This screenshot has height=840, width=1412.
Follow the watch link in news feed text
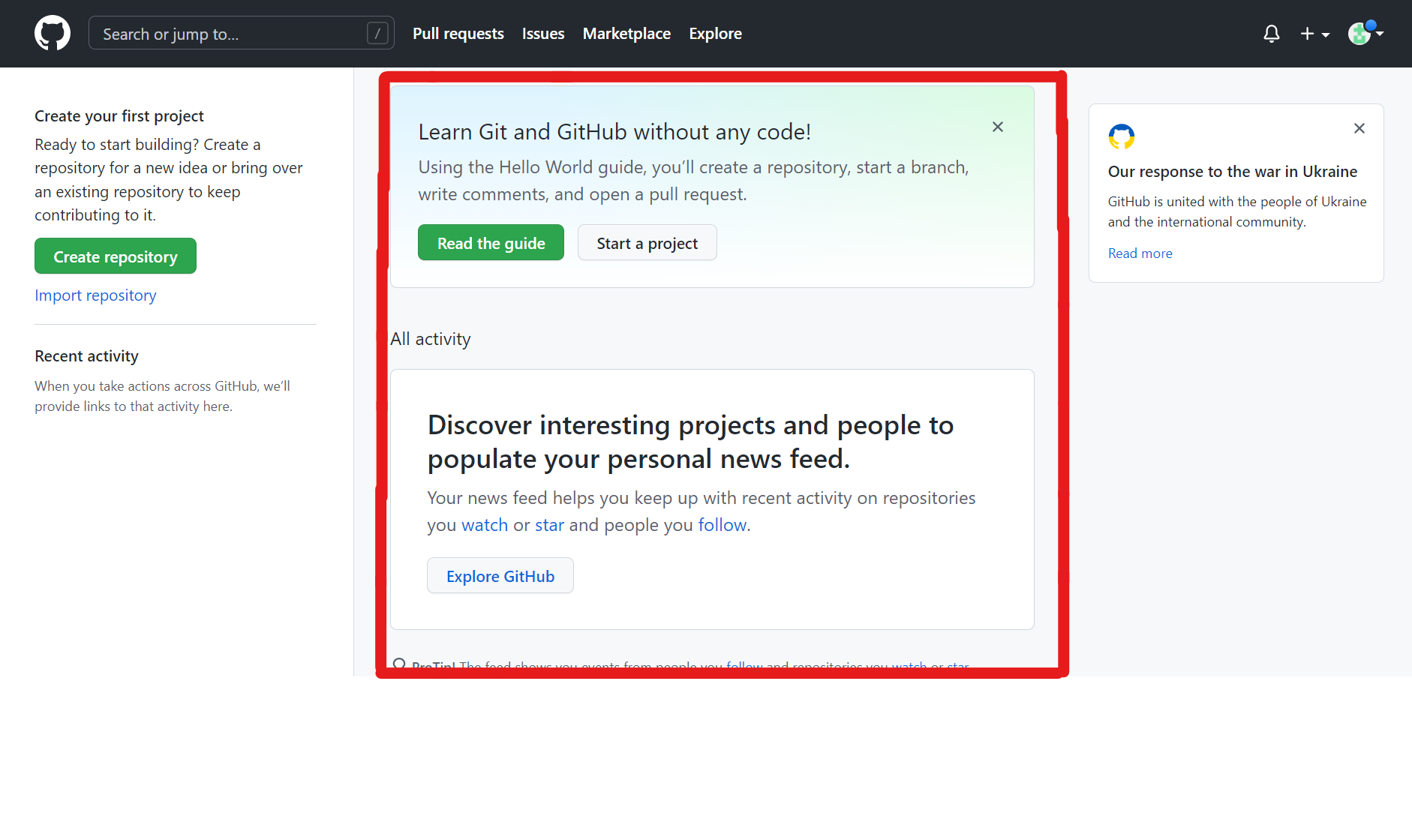(485, 525)
